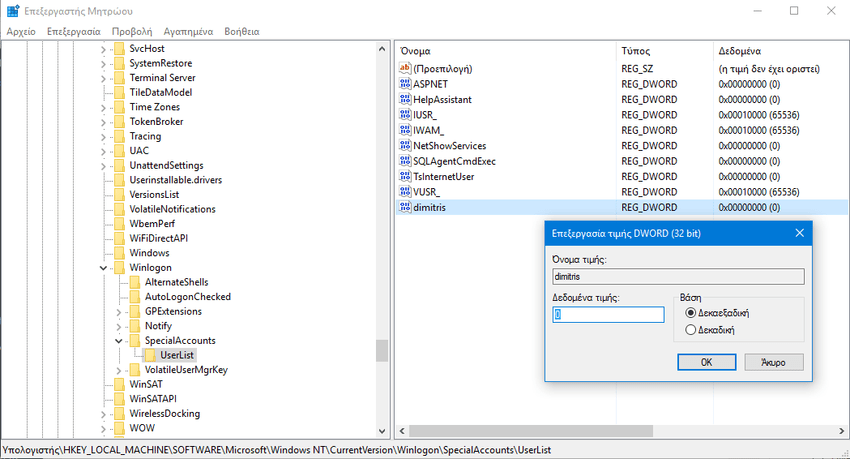Collapse the SpecialAccounts tree node

(x=120, y=341)
